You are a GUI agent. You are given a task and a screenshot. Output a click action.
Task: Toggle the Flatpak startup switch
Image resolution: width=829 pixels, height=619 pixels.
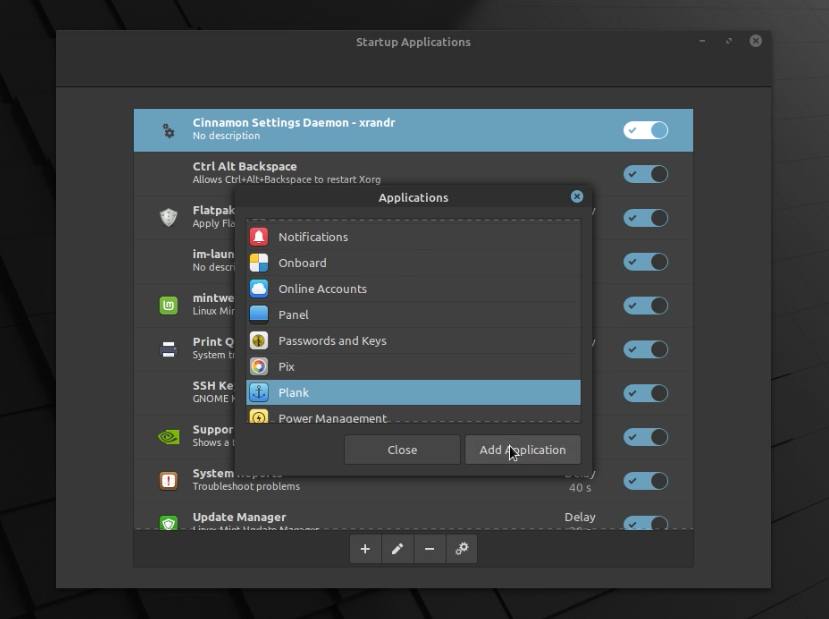(645, 218)
